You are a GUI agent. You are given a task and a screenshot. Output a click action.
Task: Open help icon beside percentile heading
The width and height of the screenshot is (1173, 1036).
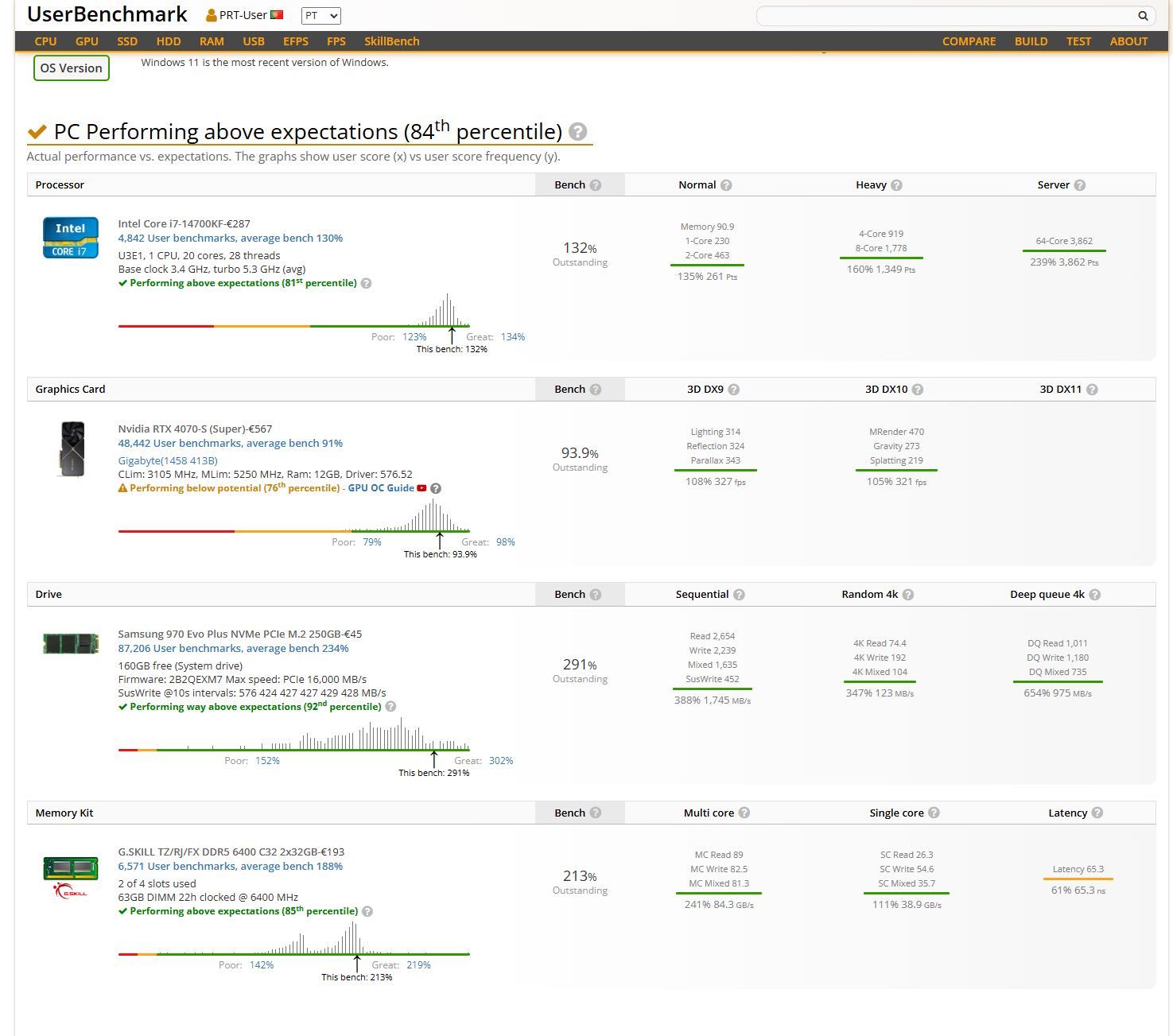coord(578,131)
